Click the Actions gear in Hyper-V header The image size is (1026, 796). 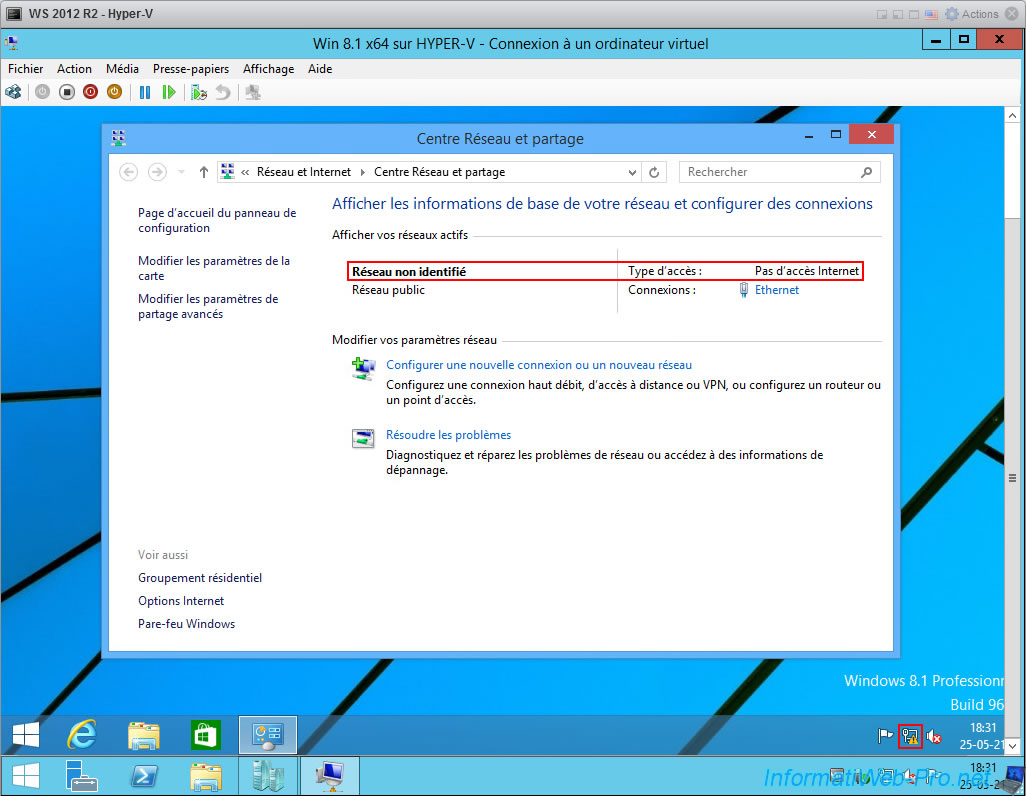click(951, 14)
